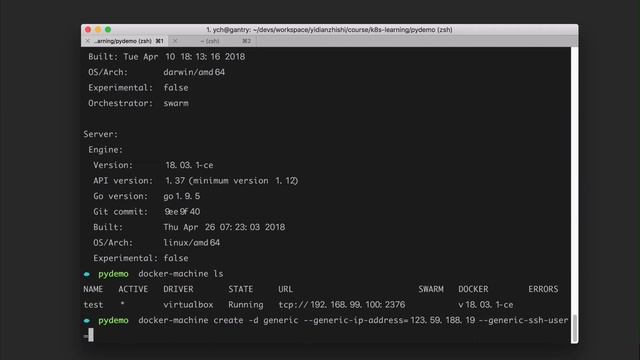640x360 pixels.
Task: Click the ACTIVE column header
Action: coord(133,289)
